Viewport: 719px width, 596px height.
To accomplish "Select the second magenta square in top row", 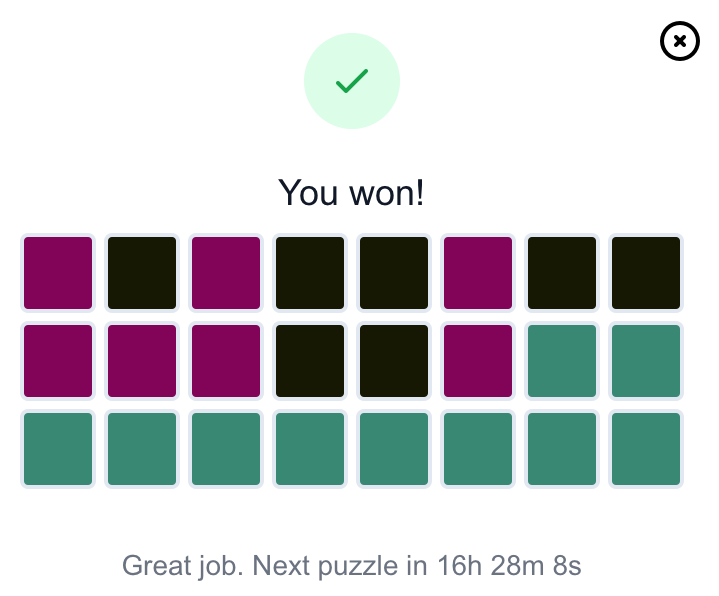I will point(226,273).
